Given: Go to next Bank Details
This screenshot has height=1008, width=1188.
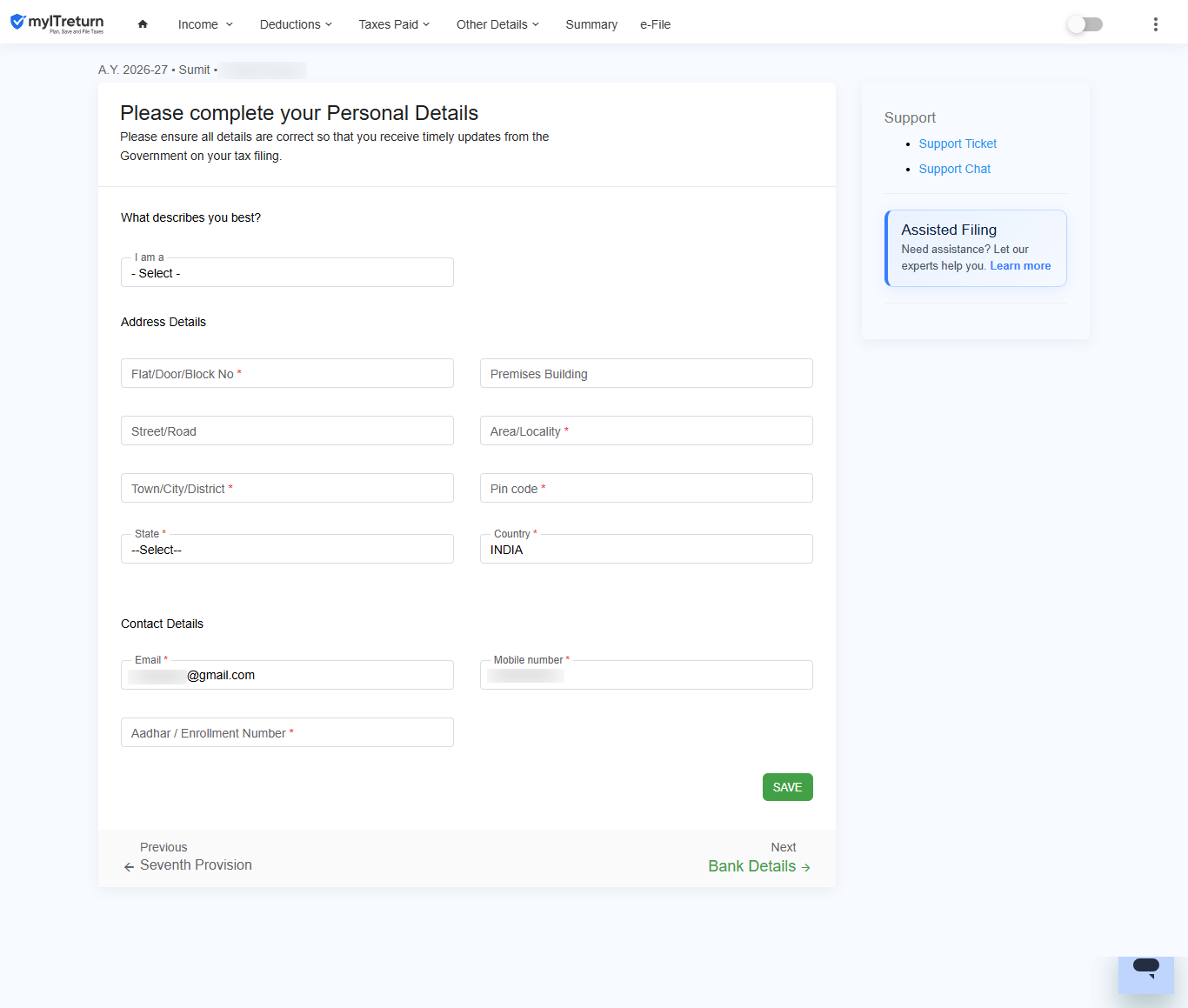Looking at the screenshot, I should tap(759, 858).
